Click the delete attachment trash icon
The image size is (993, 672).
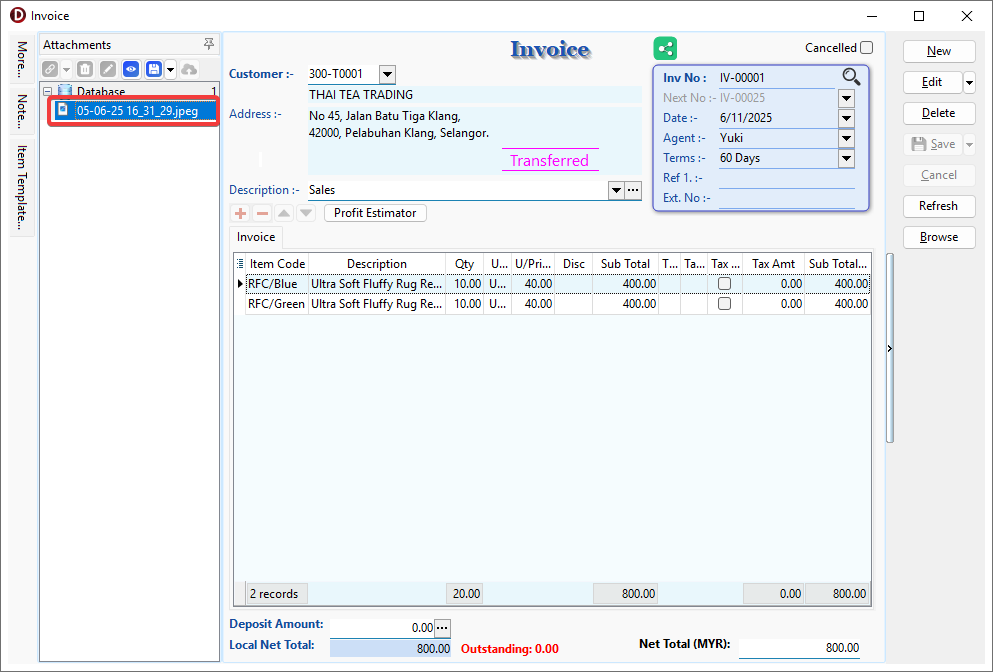point(85,69)
